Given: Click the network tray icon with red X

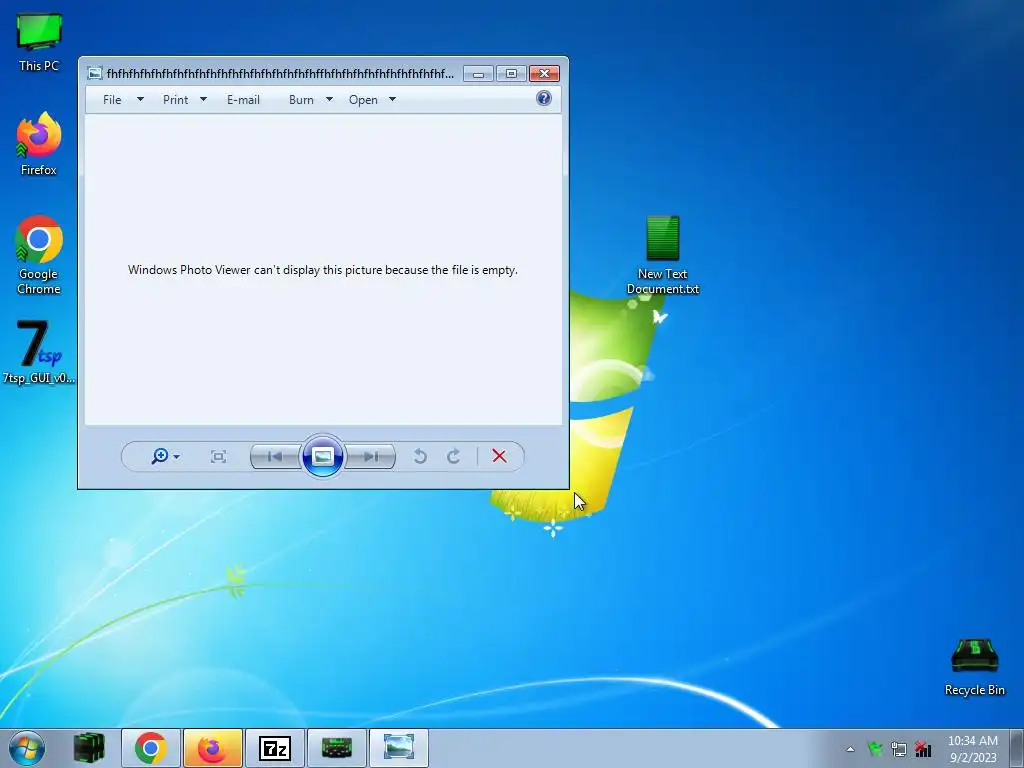Looking at the screenshot, I should (923, 748).
